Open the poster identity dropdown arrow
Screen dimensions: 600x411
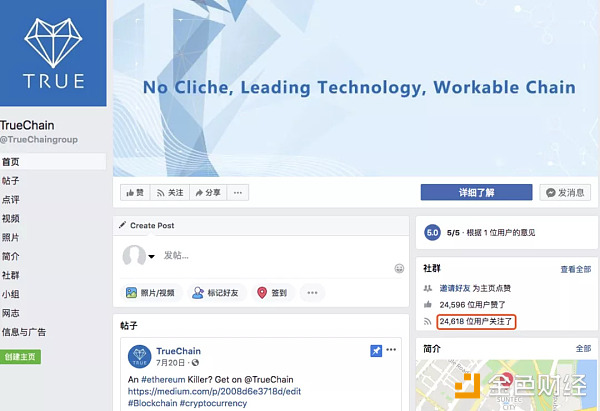[152, 256]
